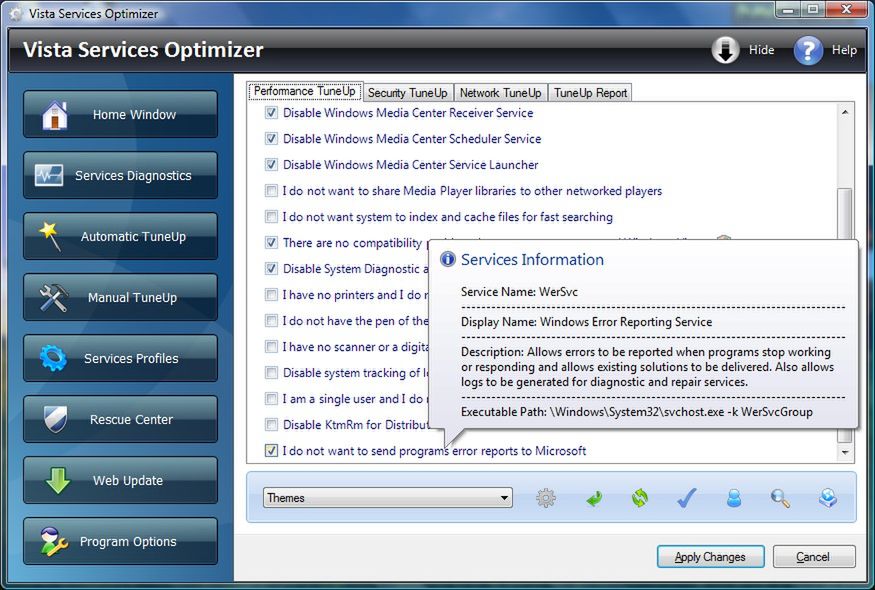Switch to the Security TuneUp tab
Image resolution: width=875 pixels, height=590 pixels.
[x=407, y=93]
